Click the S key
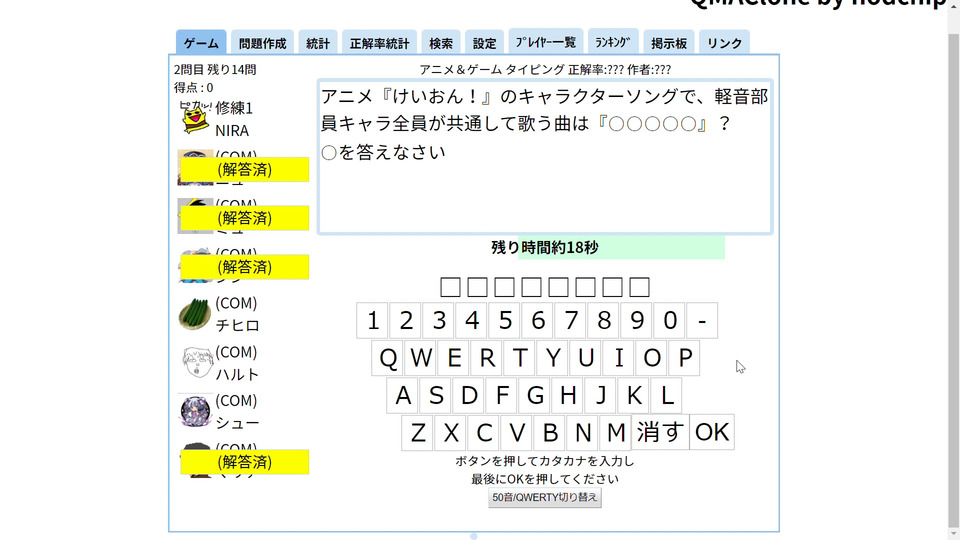 [x=437, y=396]
